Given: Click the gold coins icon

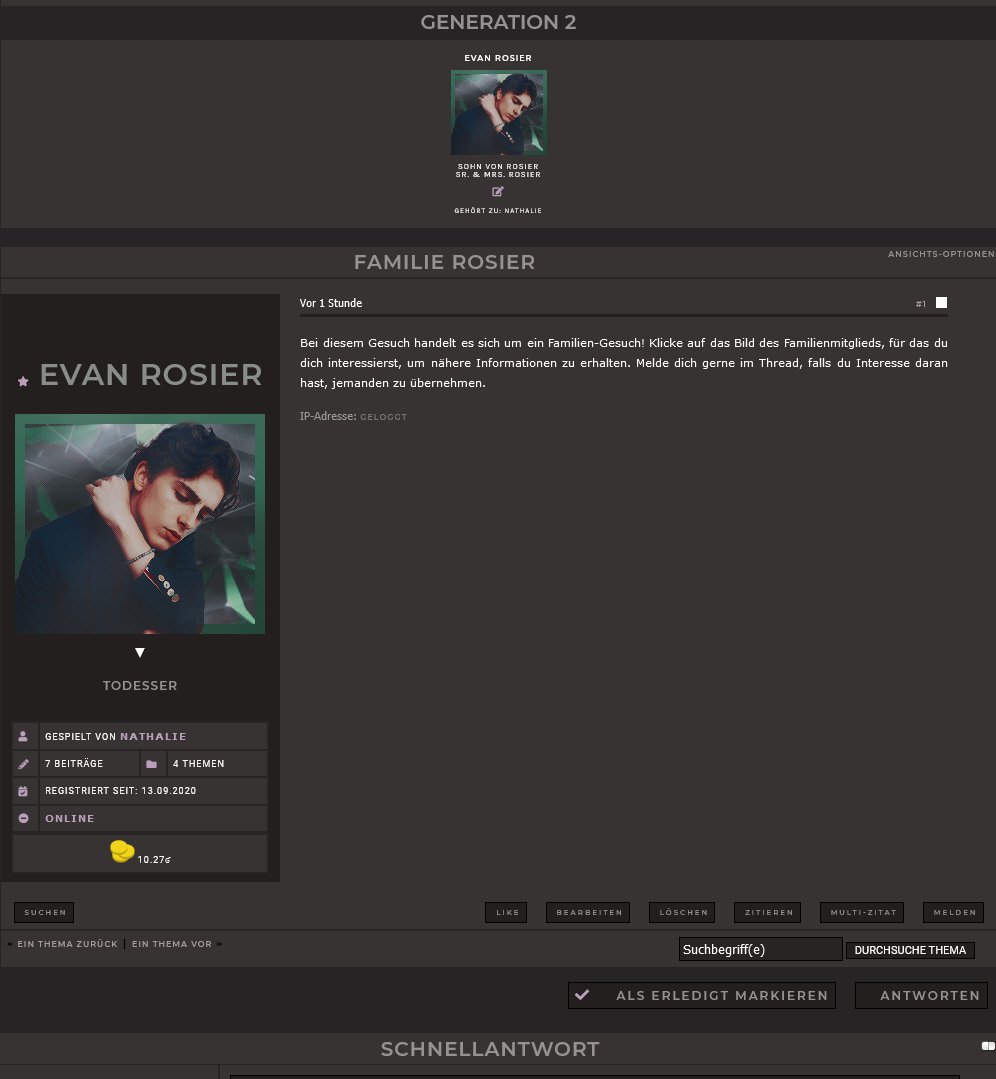Looking at the screenshot, I should [122, 852].
